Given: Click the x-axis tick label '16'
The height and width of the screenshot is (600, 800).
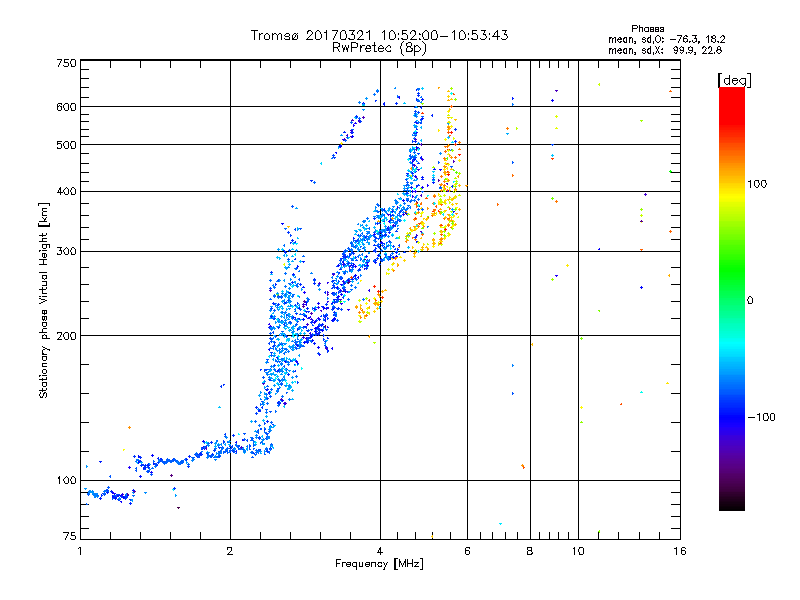Looking at the screenshot, I should pyautogui.click(x=680, y=551).
